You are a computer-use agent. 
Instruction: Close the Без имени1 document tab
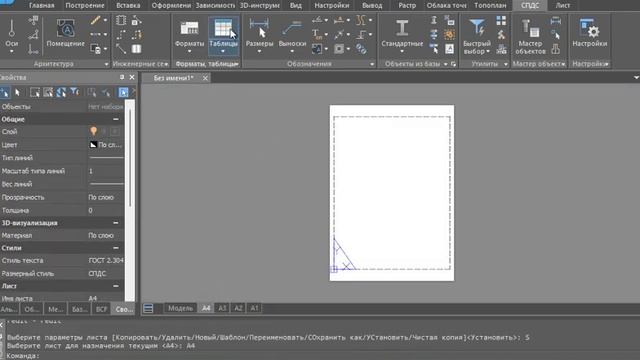205,78
